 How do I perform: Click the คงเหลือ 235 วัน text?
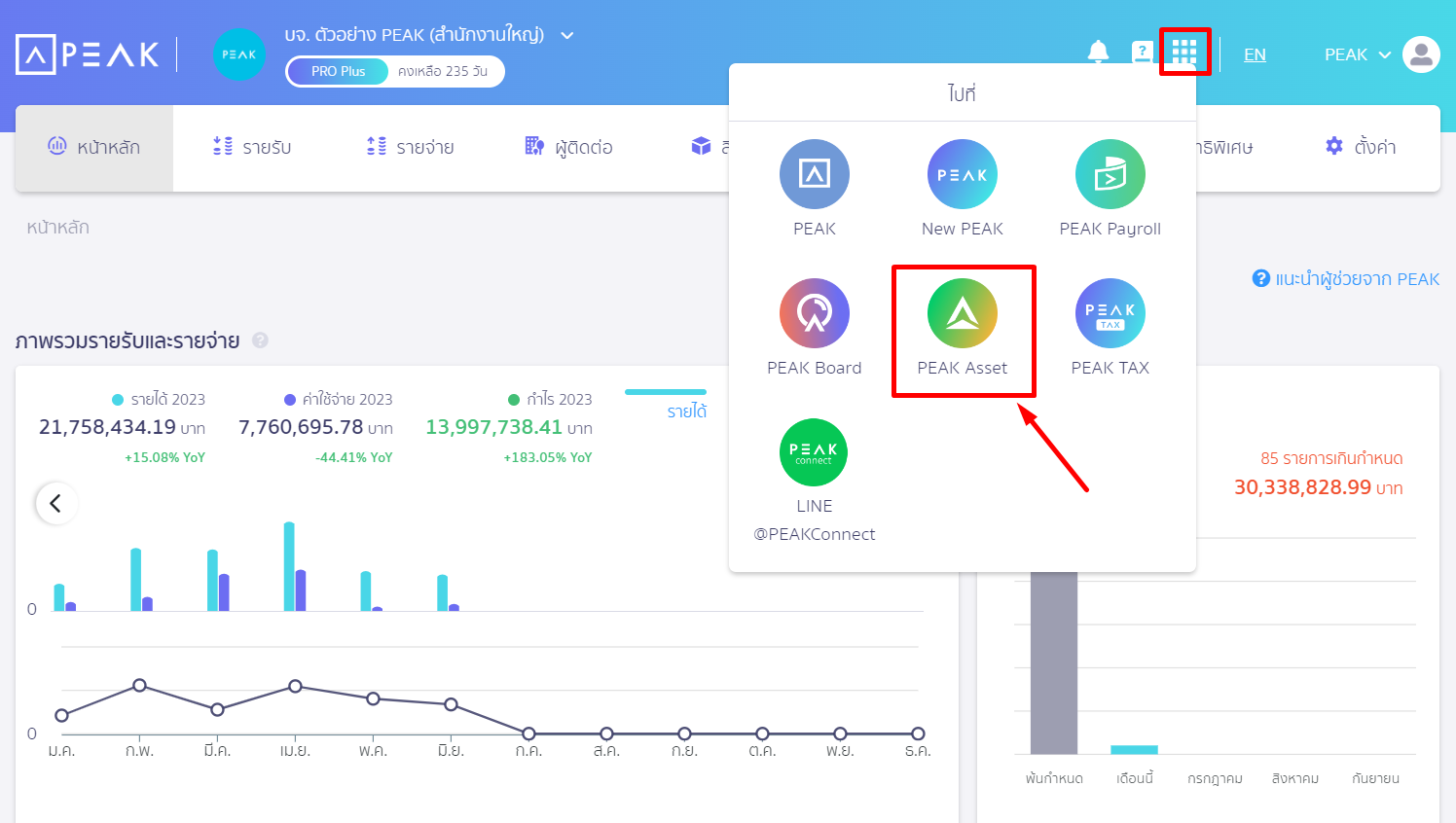pyautogui.click(x=443, y=71)
